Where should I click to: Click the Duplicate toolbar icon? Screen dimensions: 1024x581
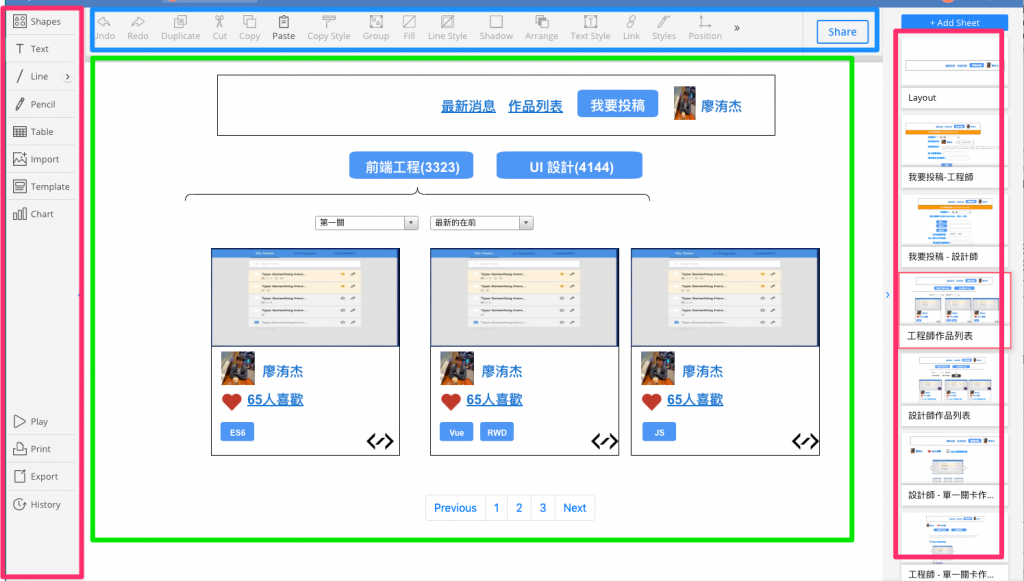pos(180,28)
